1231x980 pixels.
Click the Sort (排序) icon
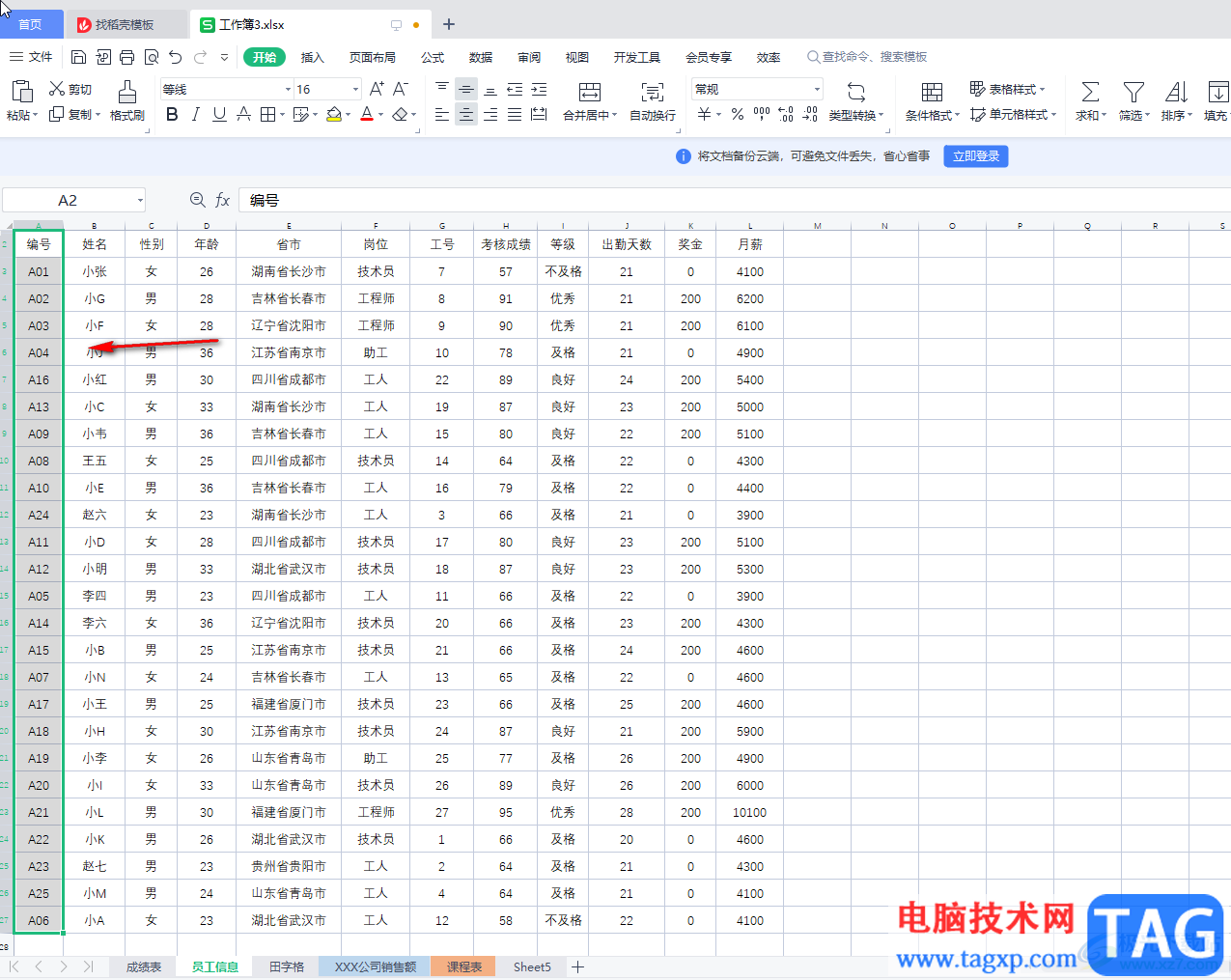click(1176, 92)
